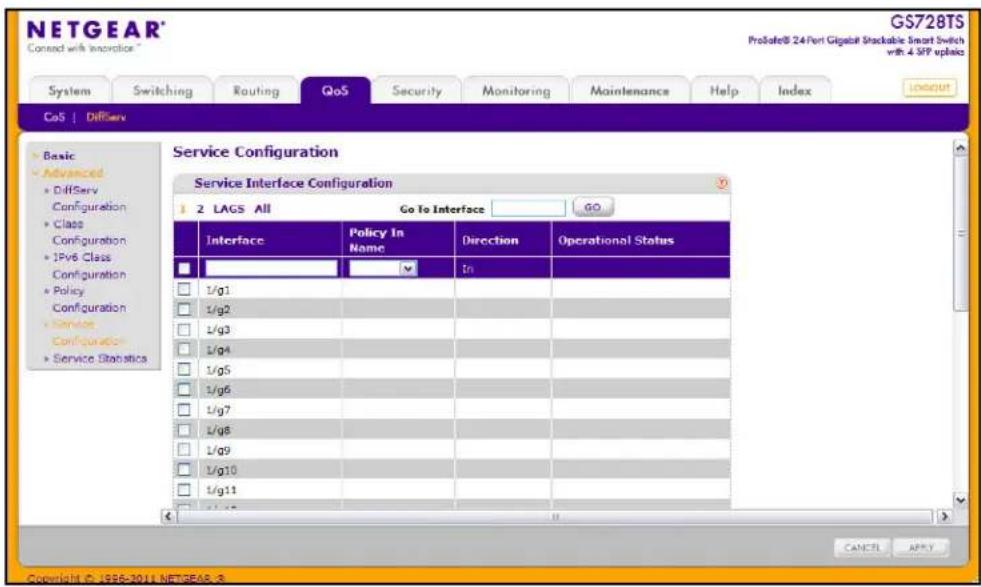The image size is (981, 587).
Task: Click the Go To Interface input field
Action: 528,208
